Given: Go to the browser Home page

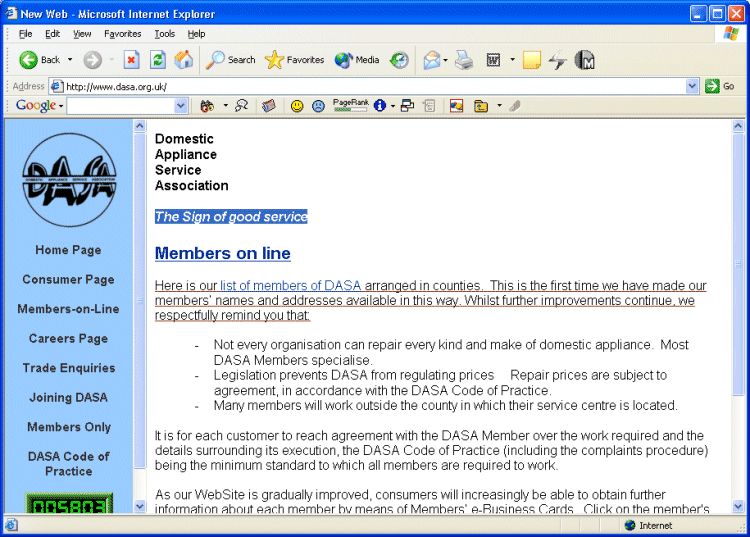Looking at the screenshot, I should (184, 60).
